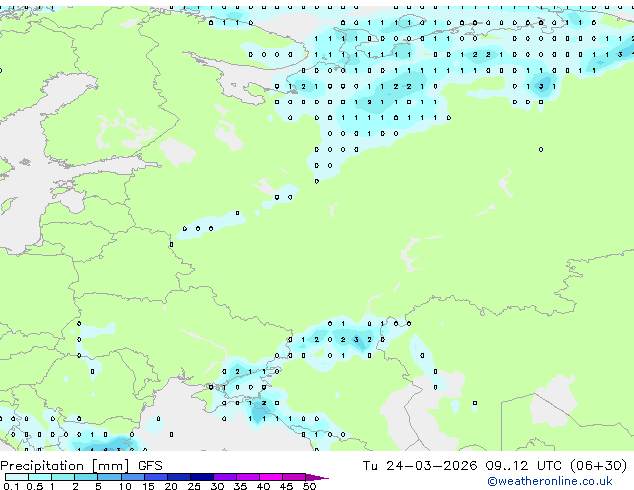634x490 pixels.
Task: Click the arrow tip above 50 mm in legend
Action: pyautogui.click(x=317, y=478)
